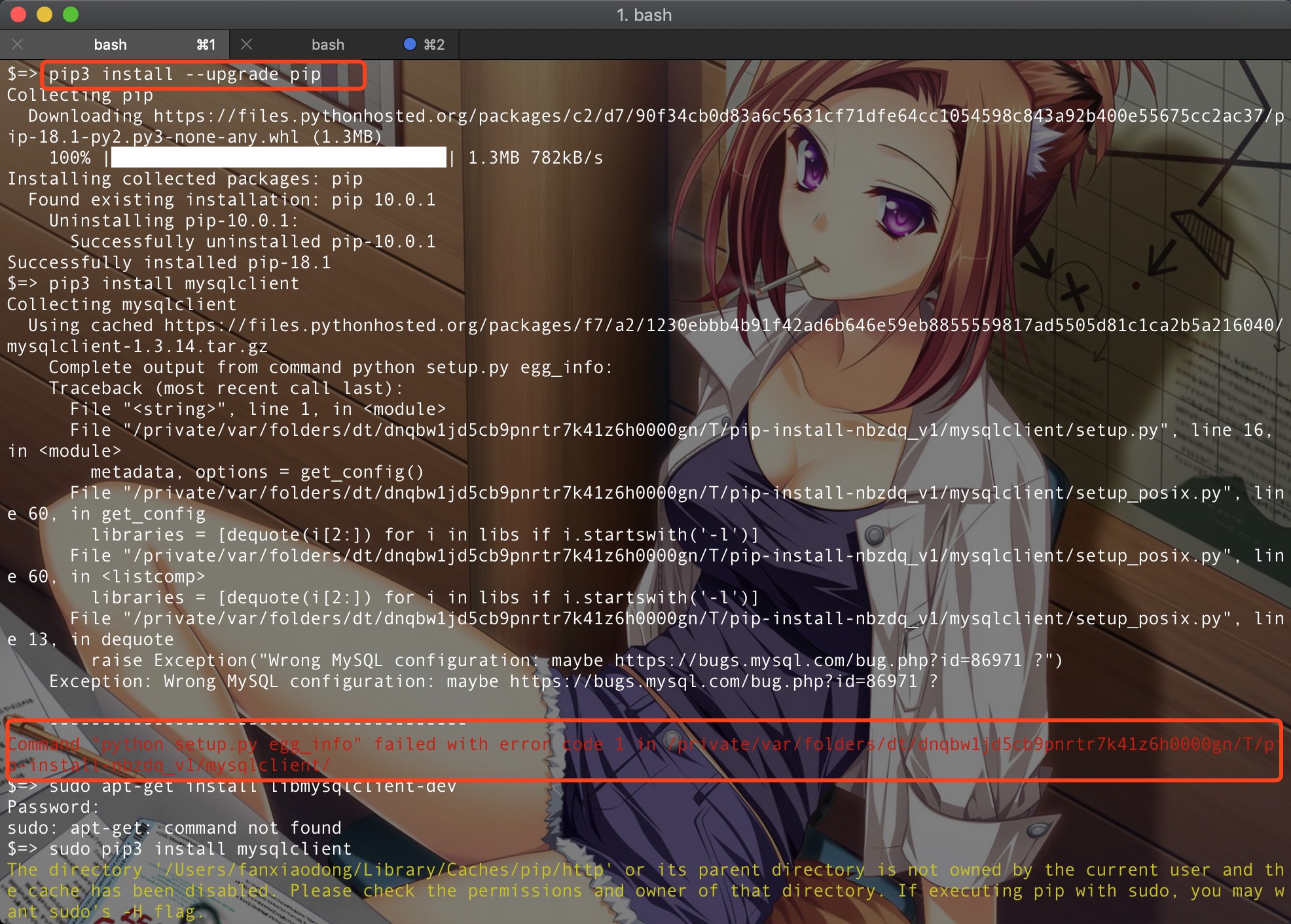The height and width of the screenshot is (924, 1291).
Task: Click 'Installing collected packages: pip' line
Action: coord(185,179)
